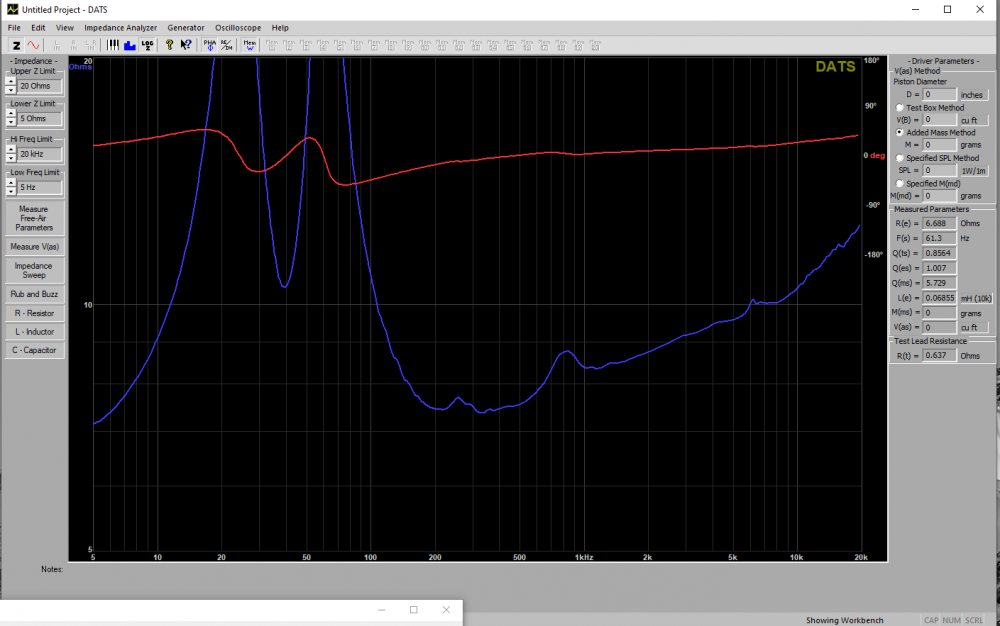Decrease the Lower Z Limit with down arrow
Image resolution: width=1000 pixels, height=626 pixels.
[10, 124]
